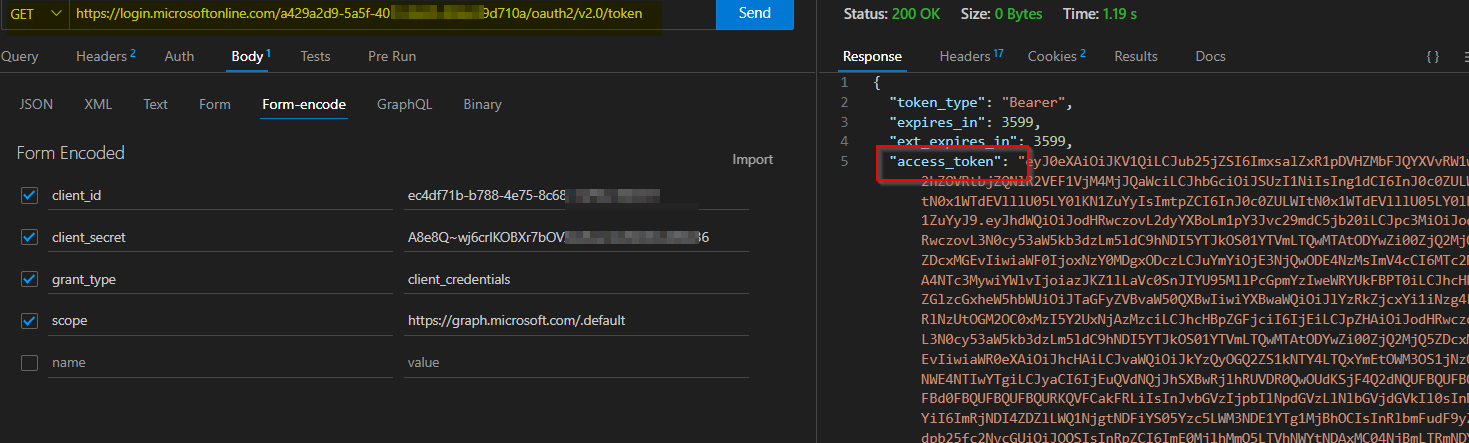This screenshot has height=443, width=1469.
Task: Select the Response tab
Action: coord(872,56)
